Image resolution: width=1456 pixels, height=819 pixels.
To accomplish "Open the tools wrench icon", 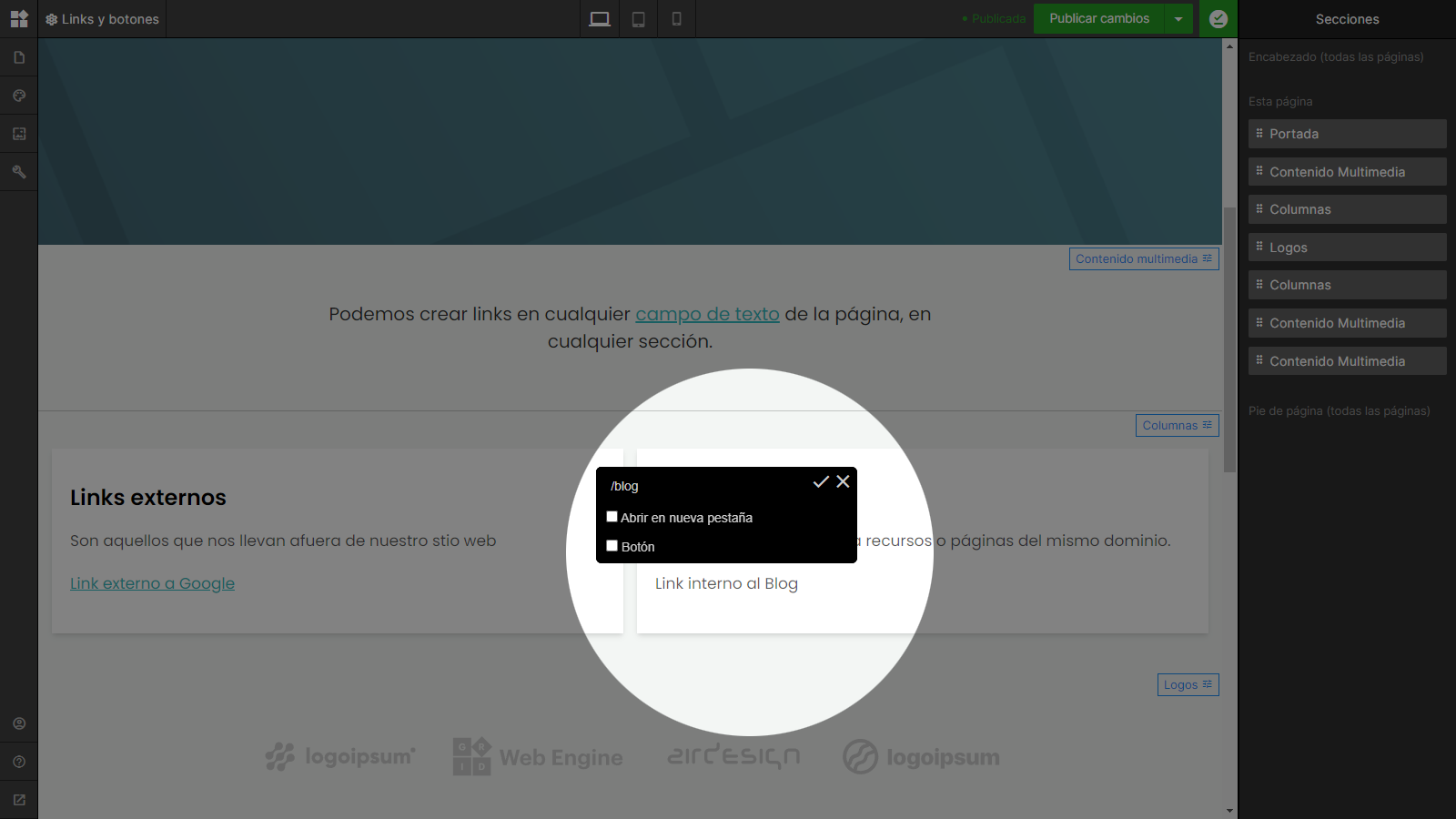I will point(19,172).
